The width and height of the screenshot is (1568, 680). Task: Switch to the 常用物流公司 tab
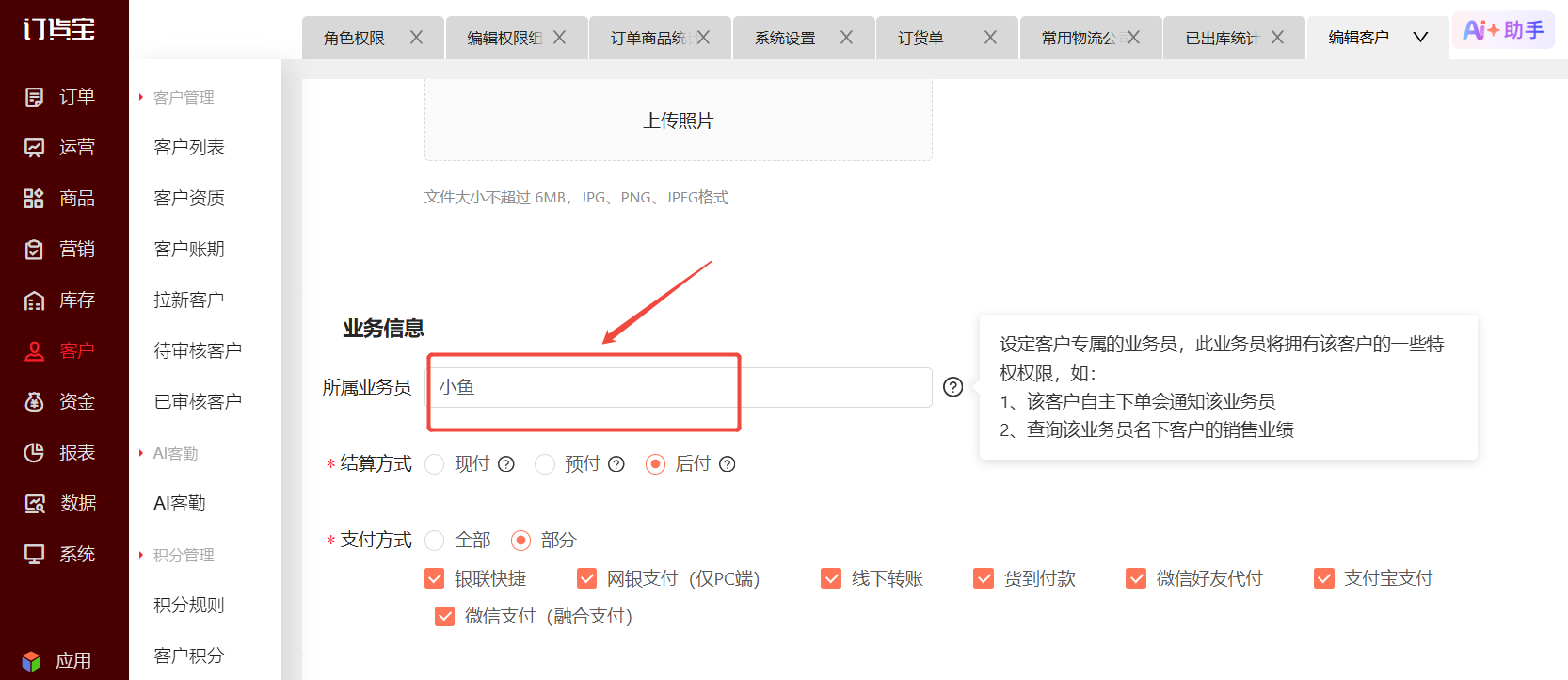click(x=1081, y=38)
